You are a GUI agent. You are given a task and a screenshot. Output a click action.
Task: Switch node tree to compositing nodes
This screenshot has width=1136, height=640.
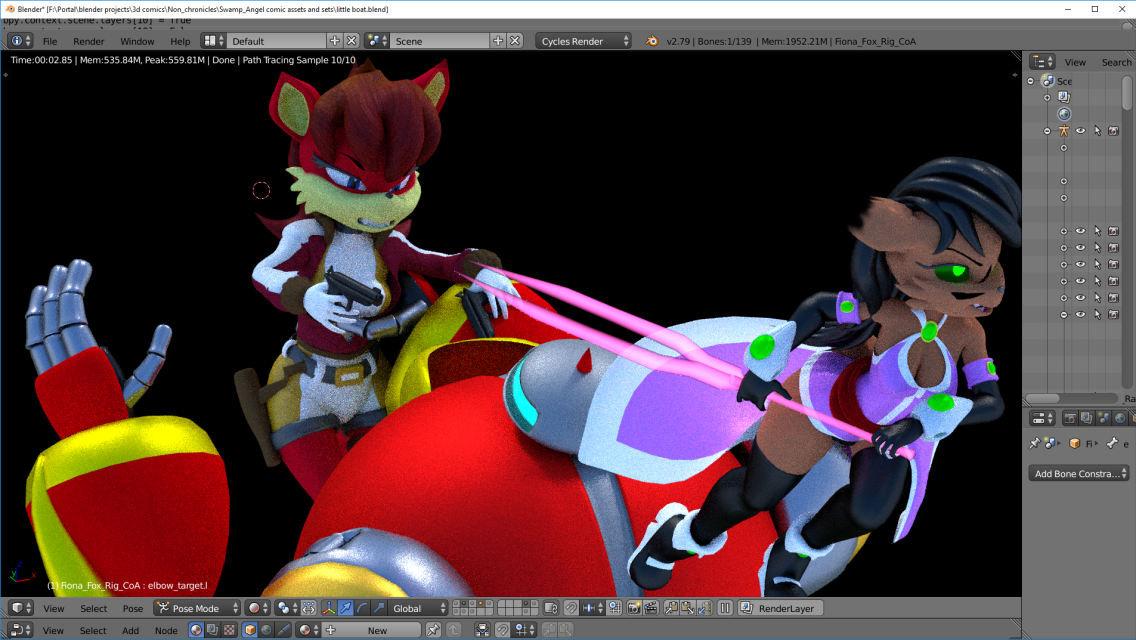click(x=212, y=631)
